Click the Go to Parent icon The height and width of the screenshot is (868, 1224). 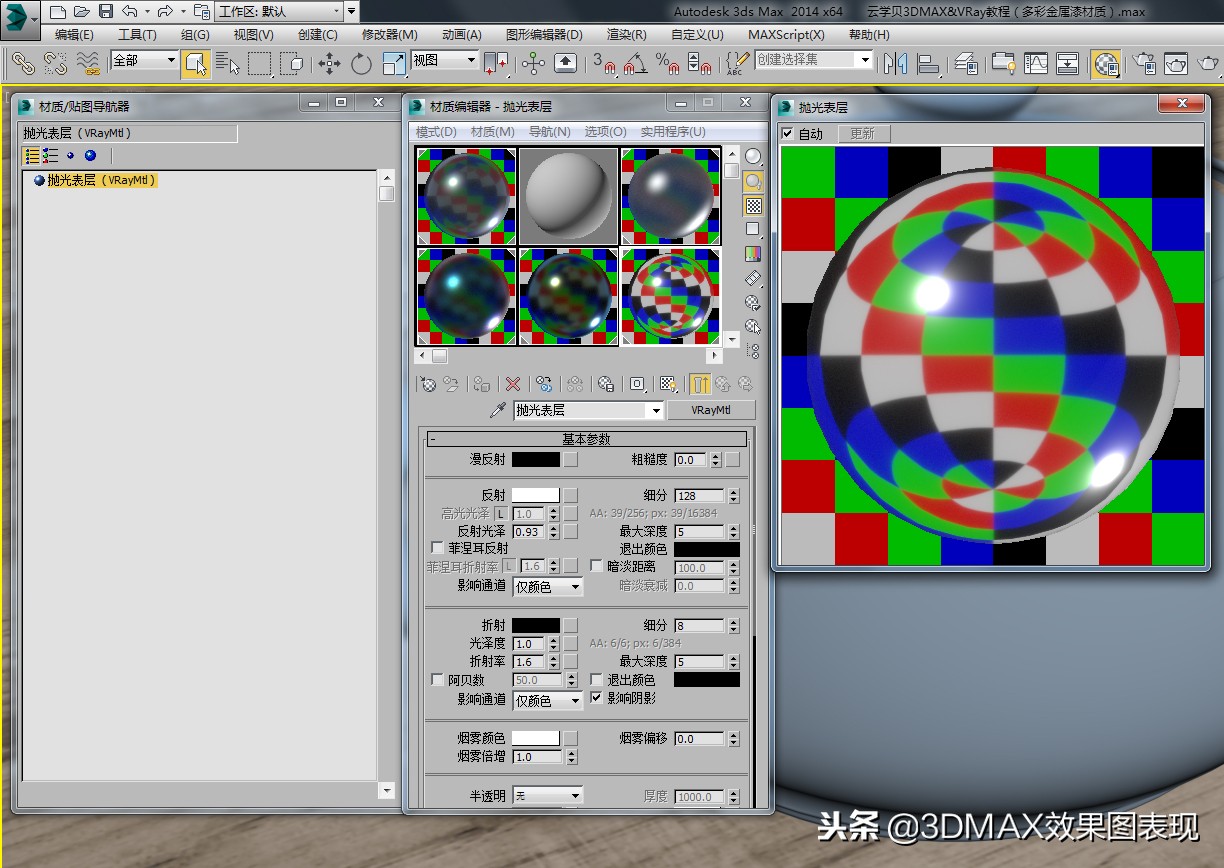click(722, 383)
